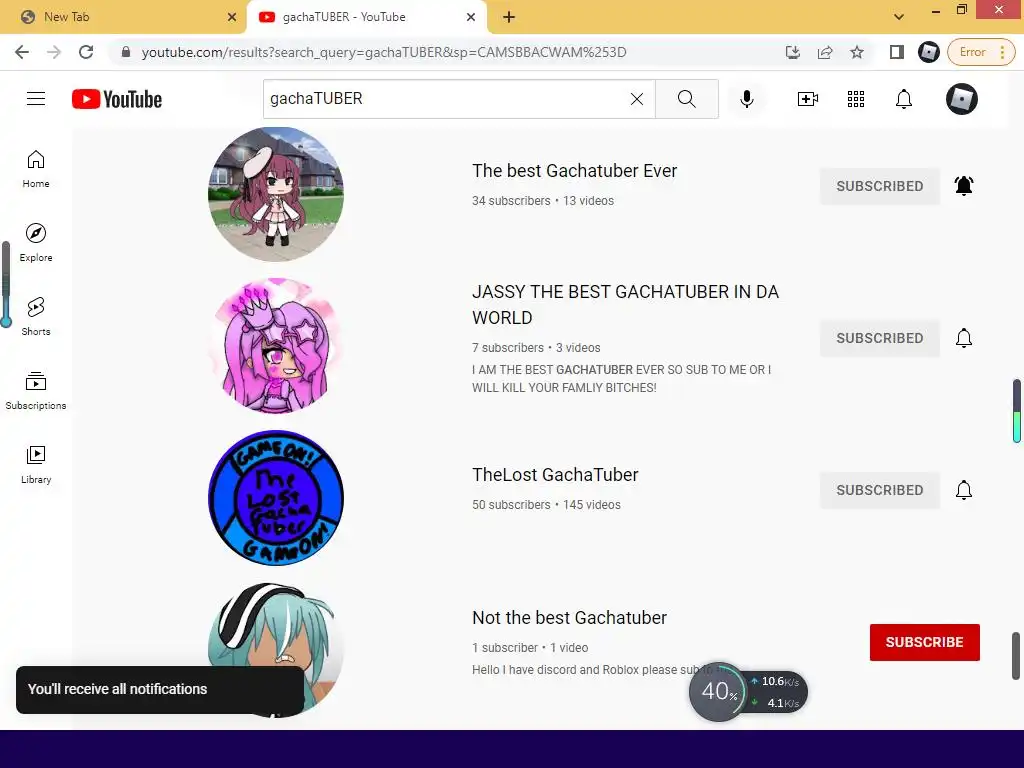
Task: Toggle notifications bell for The best Gachatuber Ever
Action: [963, 186]
